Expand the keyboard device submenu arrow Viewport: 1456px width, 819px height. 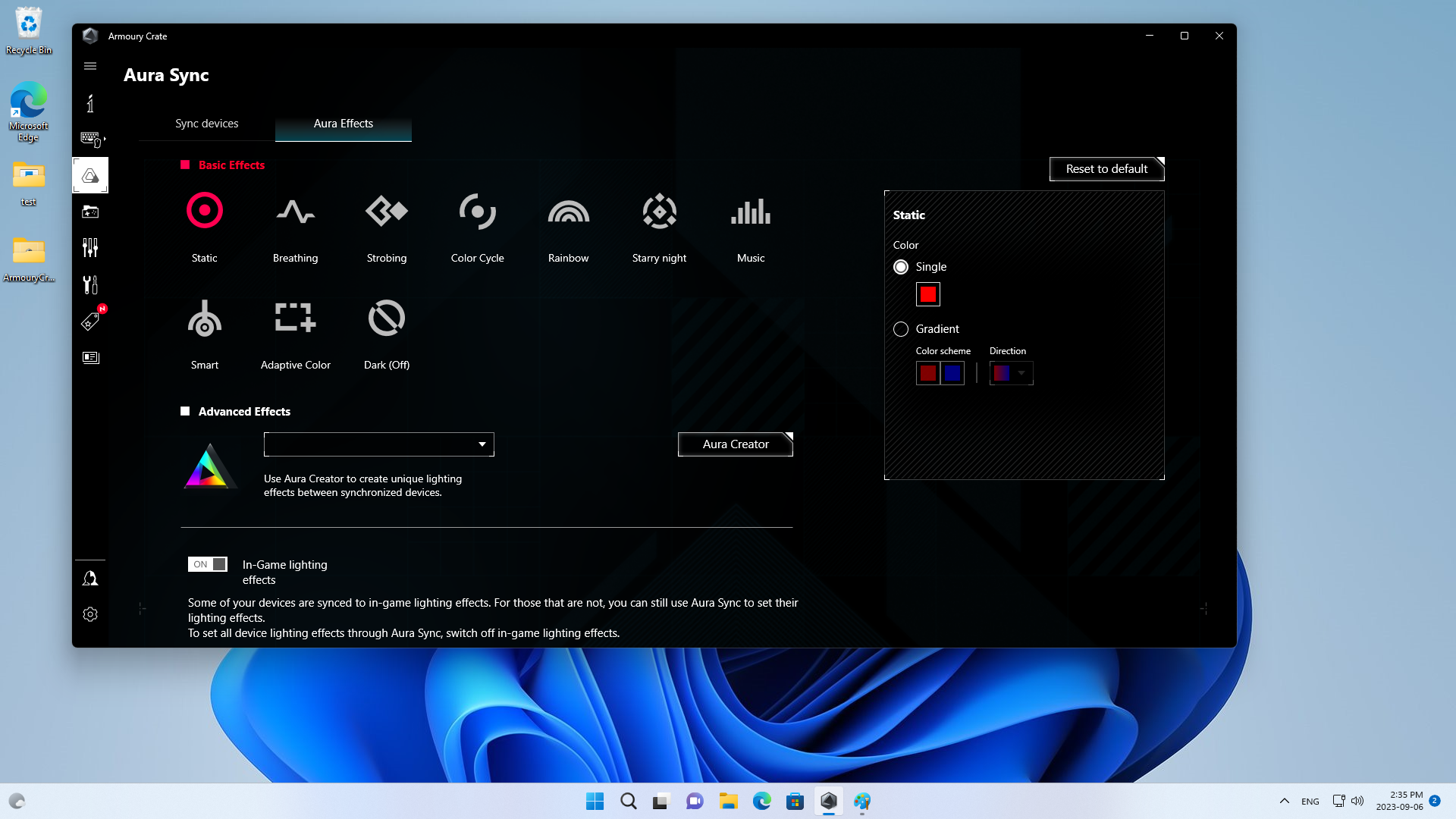(105, 140)
